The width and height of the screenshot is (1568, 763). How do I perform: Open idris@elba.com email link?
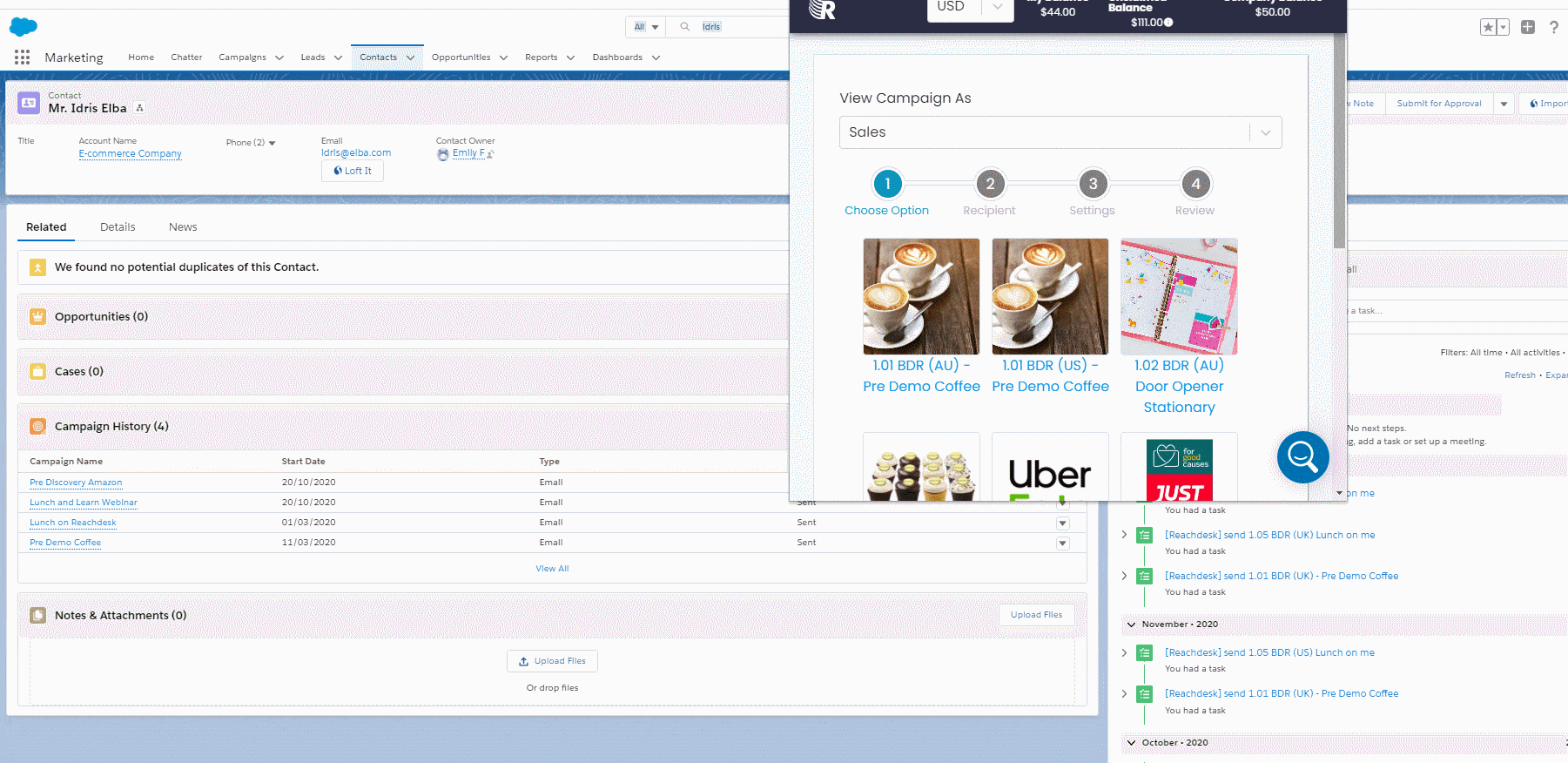[x=356, y=153]
